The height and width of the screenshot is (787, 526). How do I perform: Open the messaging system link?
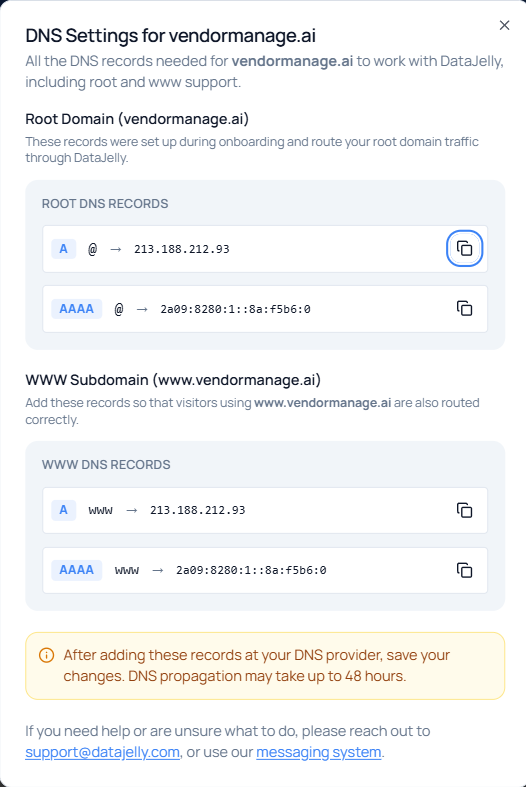(319, 752)
